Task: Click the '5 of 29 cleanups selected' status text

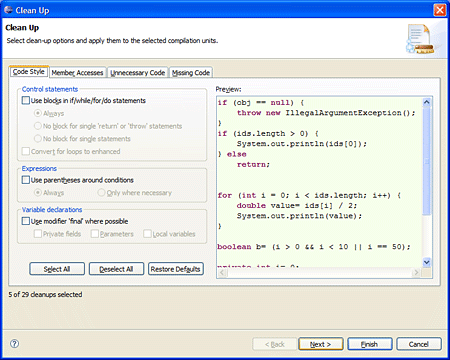Action: coord(45,294)
